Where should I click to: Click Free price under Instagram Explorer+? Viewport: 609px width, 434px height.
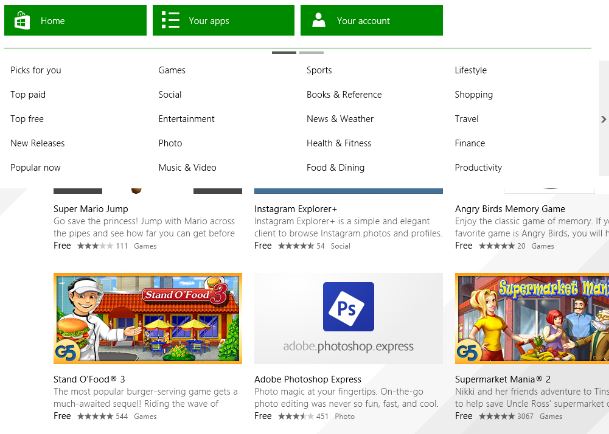(x=263, y=246)
